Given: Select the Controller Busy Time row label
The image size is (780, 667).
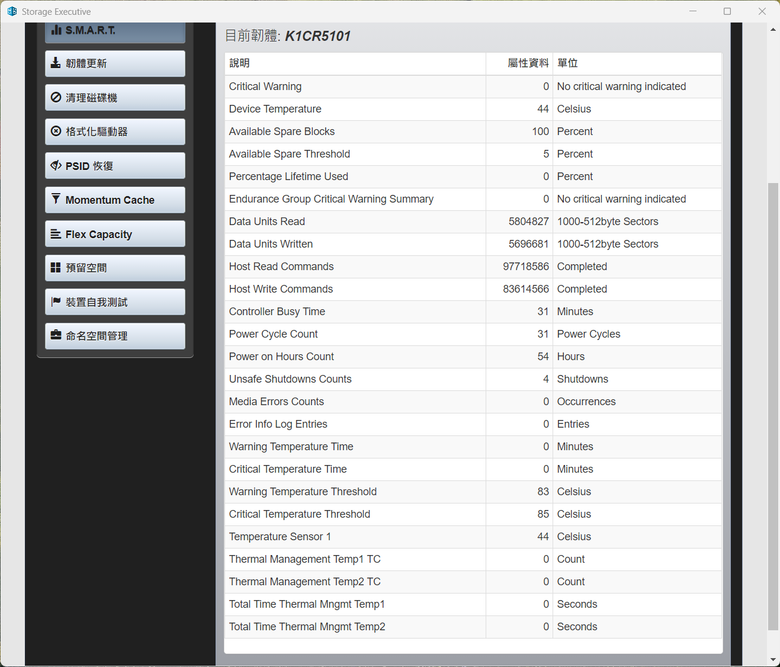Looking at the screenshot, I should coord(277,311).
